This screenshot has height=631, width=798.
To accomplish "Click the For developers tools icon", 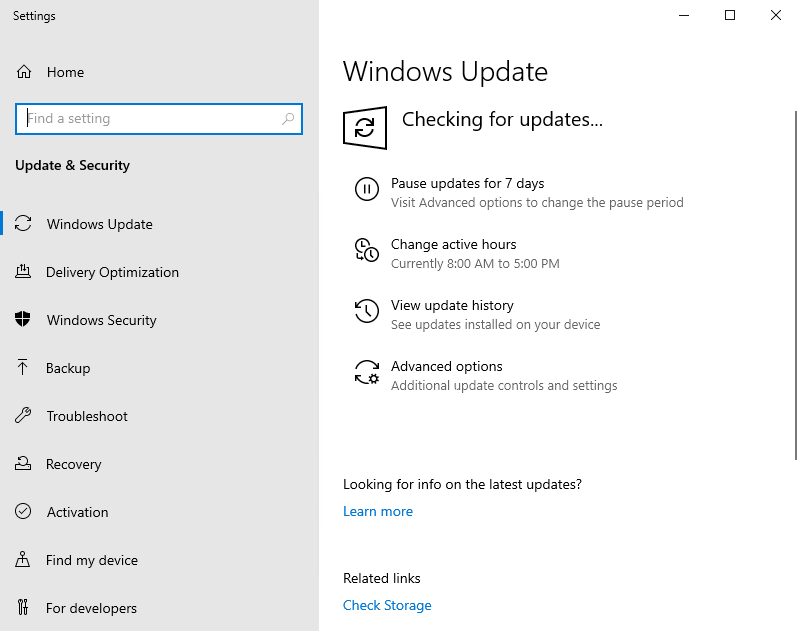I will (x=23, y=607).
